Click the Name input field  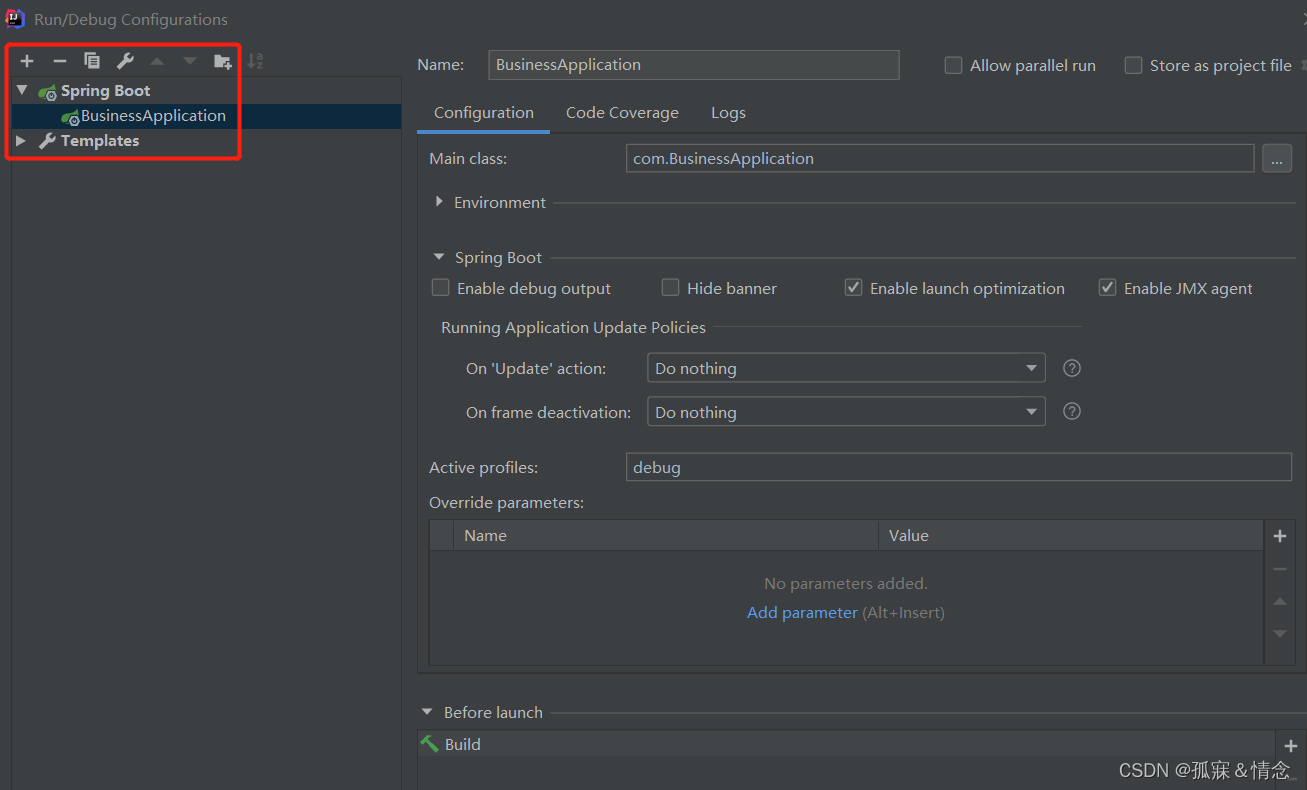(694, 65)
